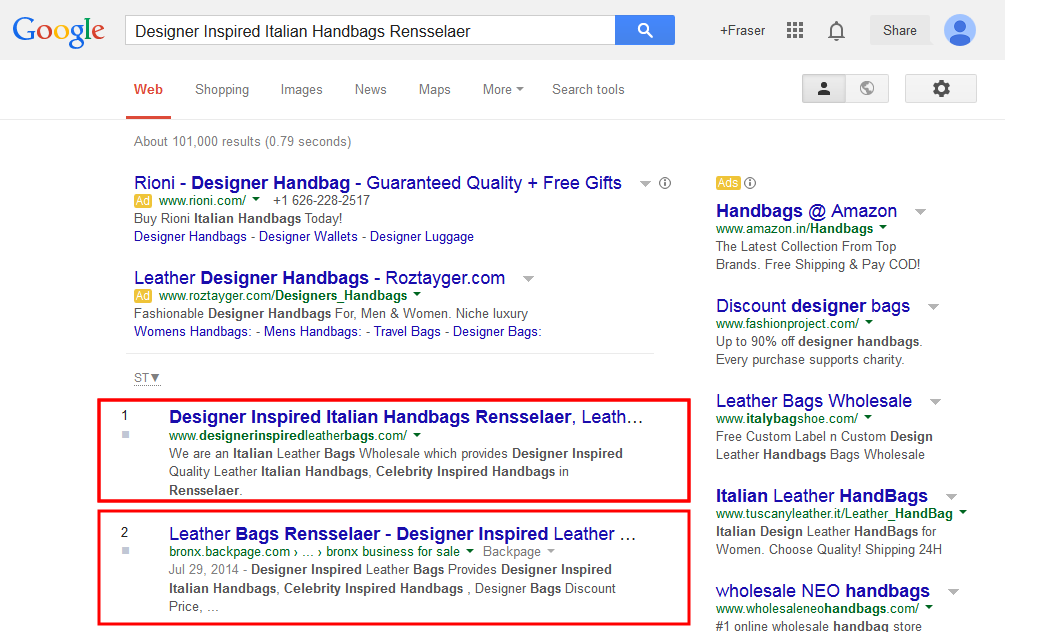Click info icon beside Rioni ad
The width and height of the screenshot is (1051, 632).
(665, 183)
